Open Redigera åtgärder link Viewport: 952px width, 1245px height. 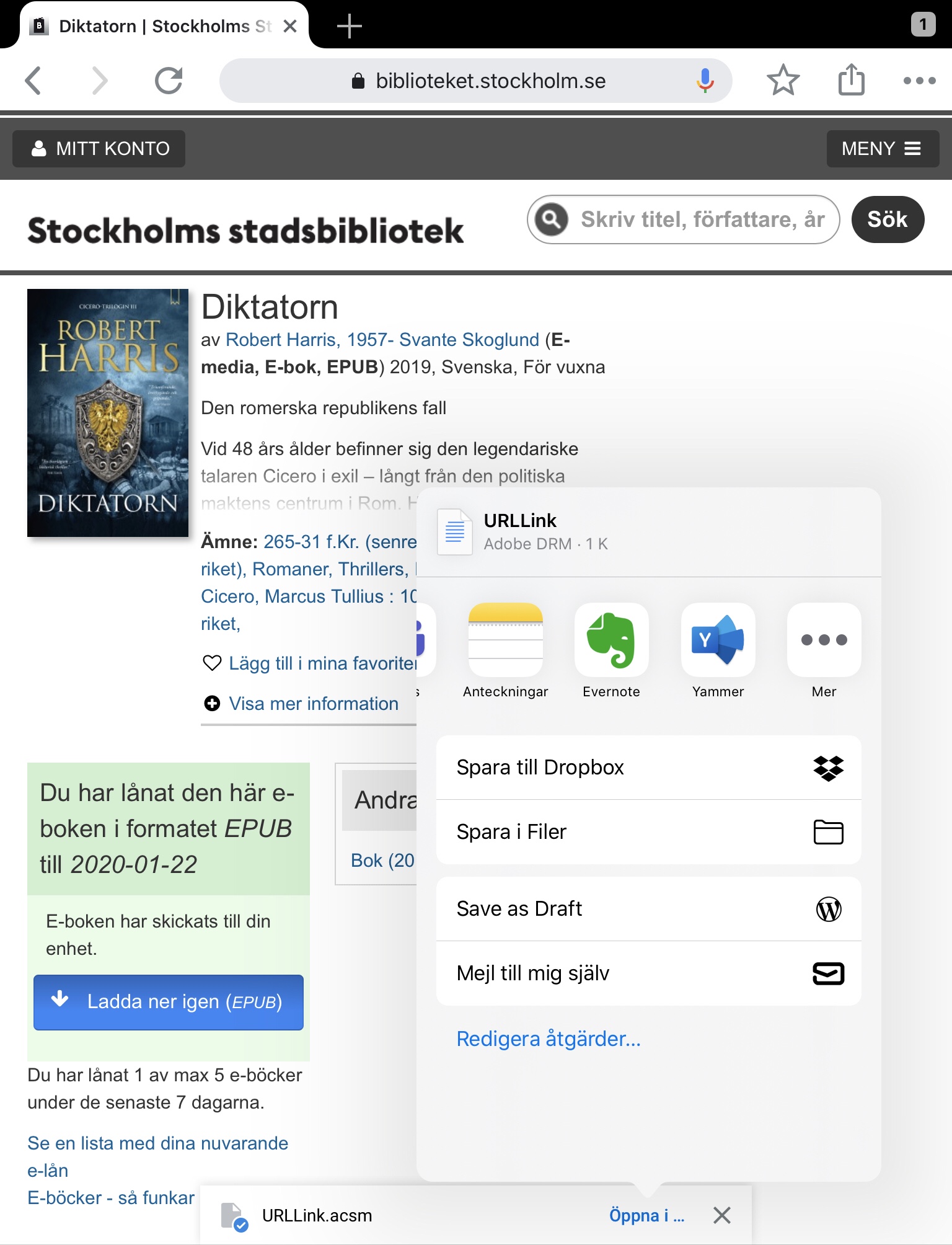tap(549, 1039)
